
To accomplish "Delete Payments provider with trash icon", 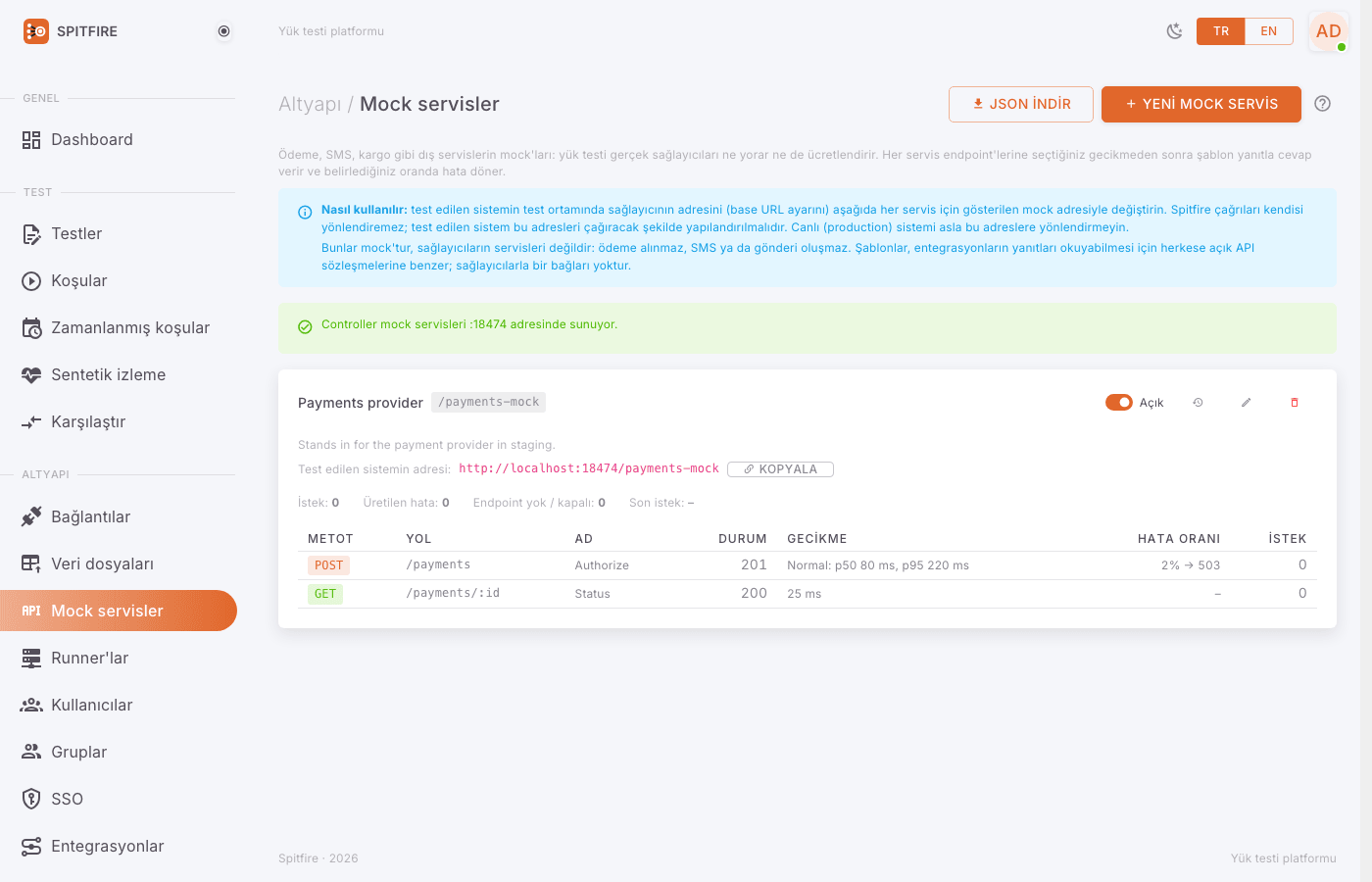I will pos(1295,403).
